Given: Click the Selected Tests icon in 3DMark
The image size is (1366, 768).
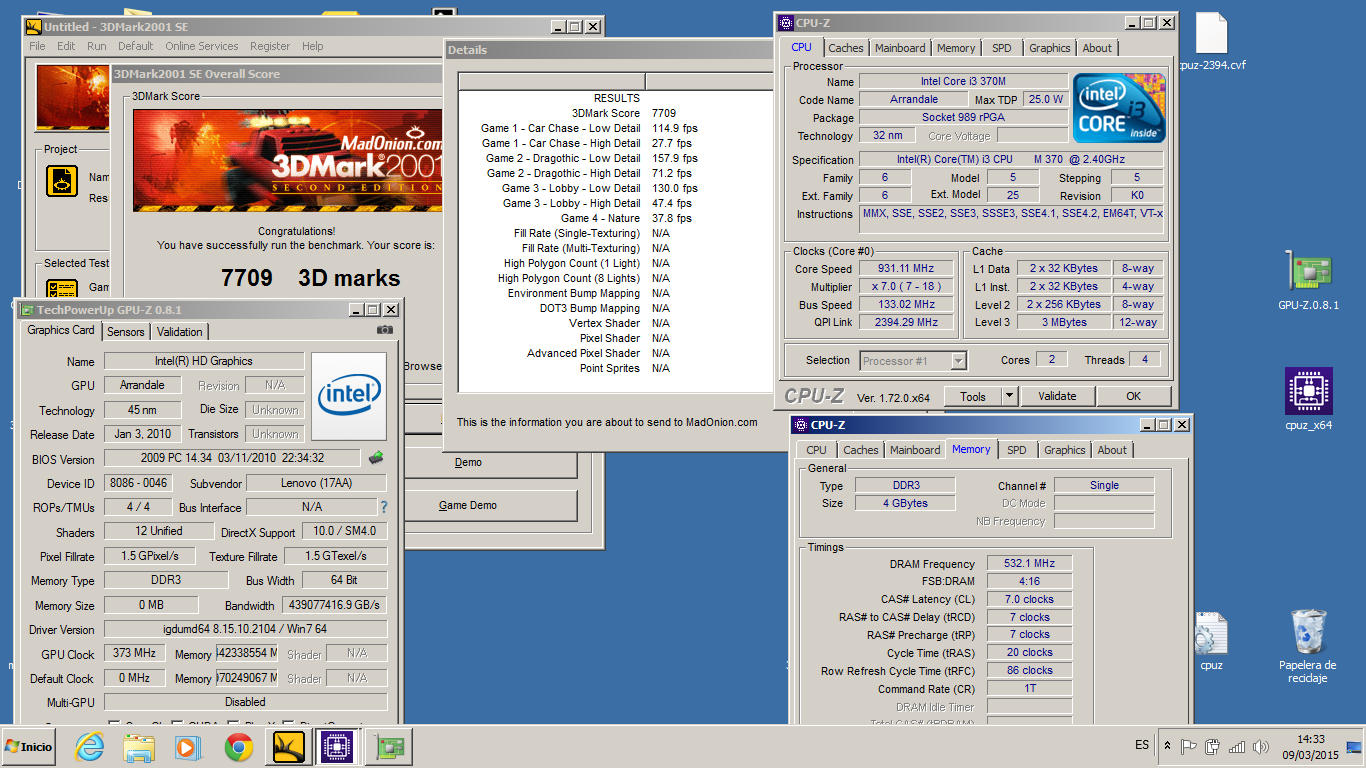Looking at the screenshot, I should [x=63, y=289].
